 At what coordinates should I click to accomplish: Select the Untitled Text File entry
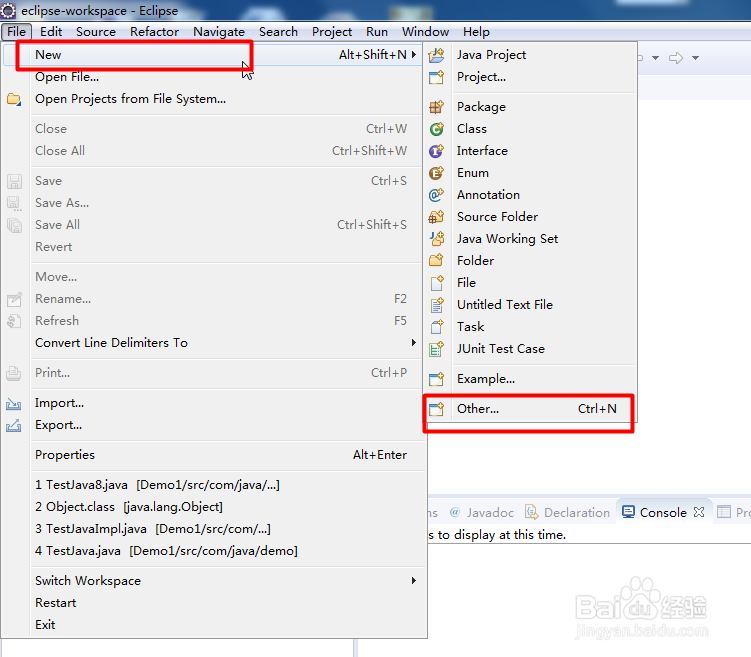click(531, 305)
